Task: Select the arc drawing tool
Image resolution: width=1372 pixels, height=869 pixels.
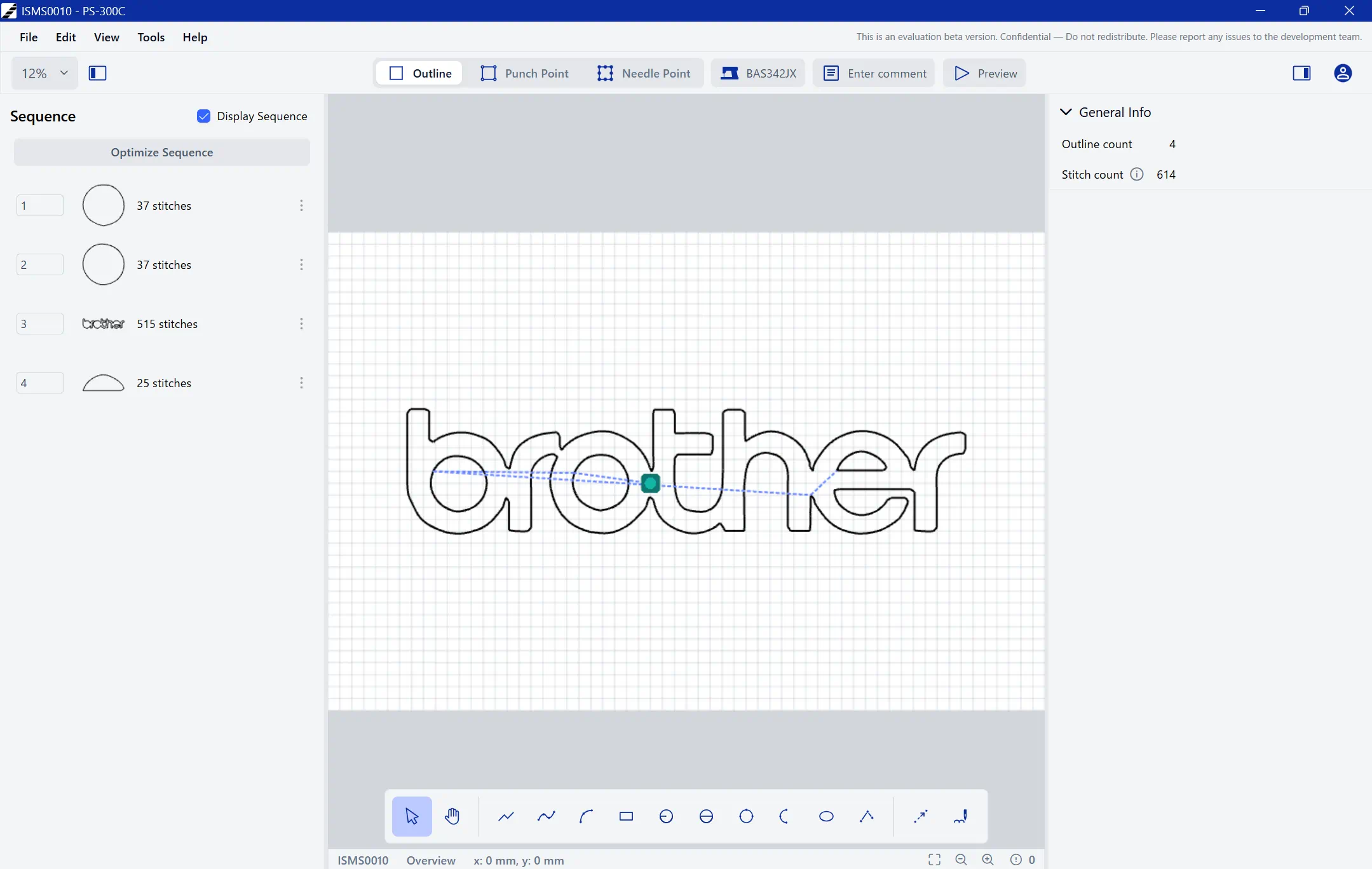Action: tap(586, 816)
